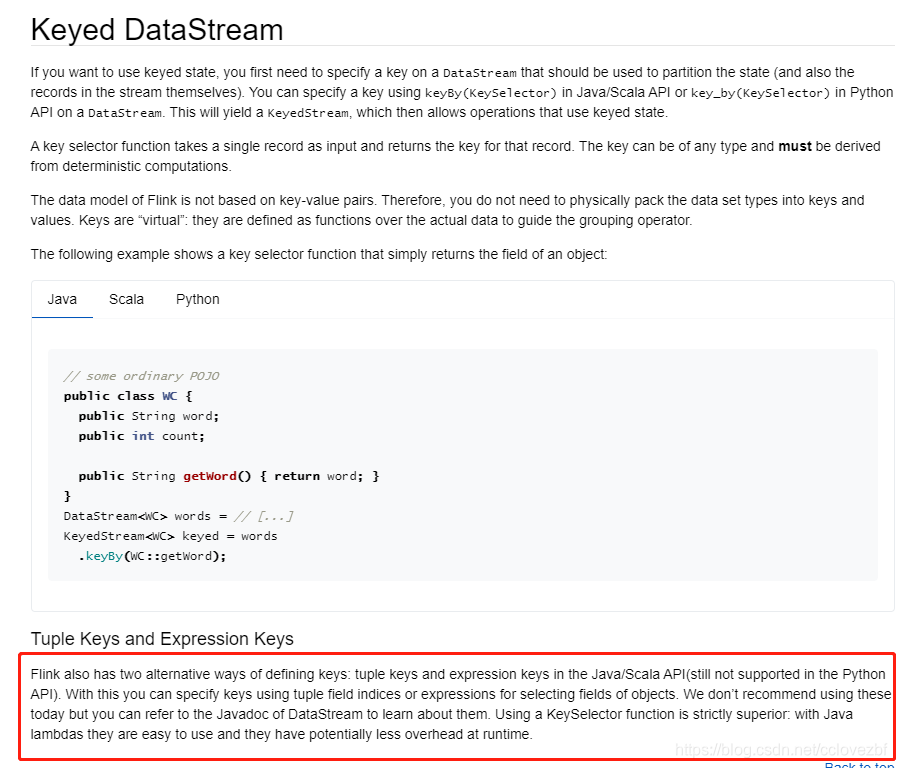This screenshot has width=897, height=768.
Task: Click the paragraph about Flink's data model
Action: pyautogui.click(x=447, y=210)
